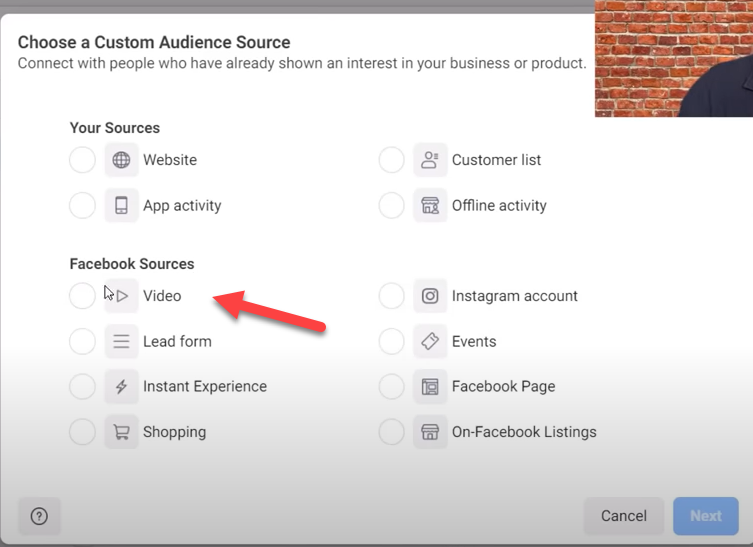Click the Customer list label text
Screen dimensions: 753x547
497,160
